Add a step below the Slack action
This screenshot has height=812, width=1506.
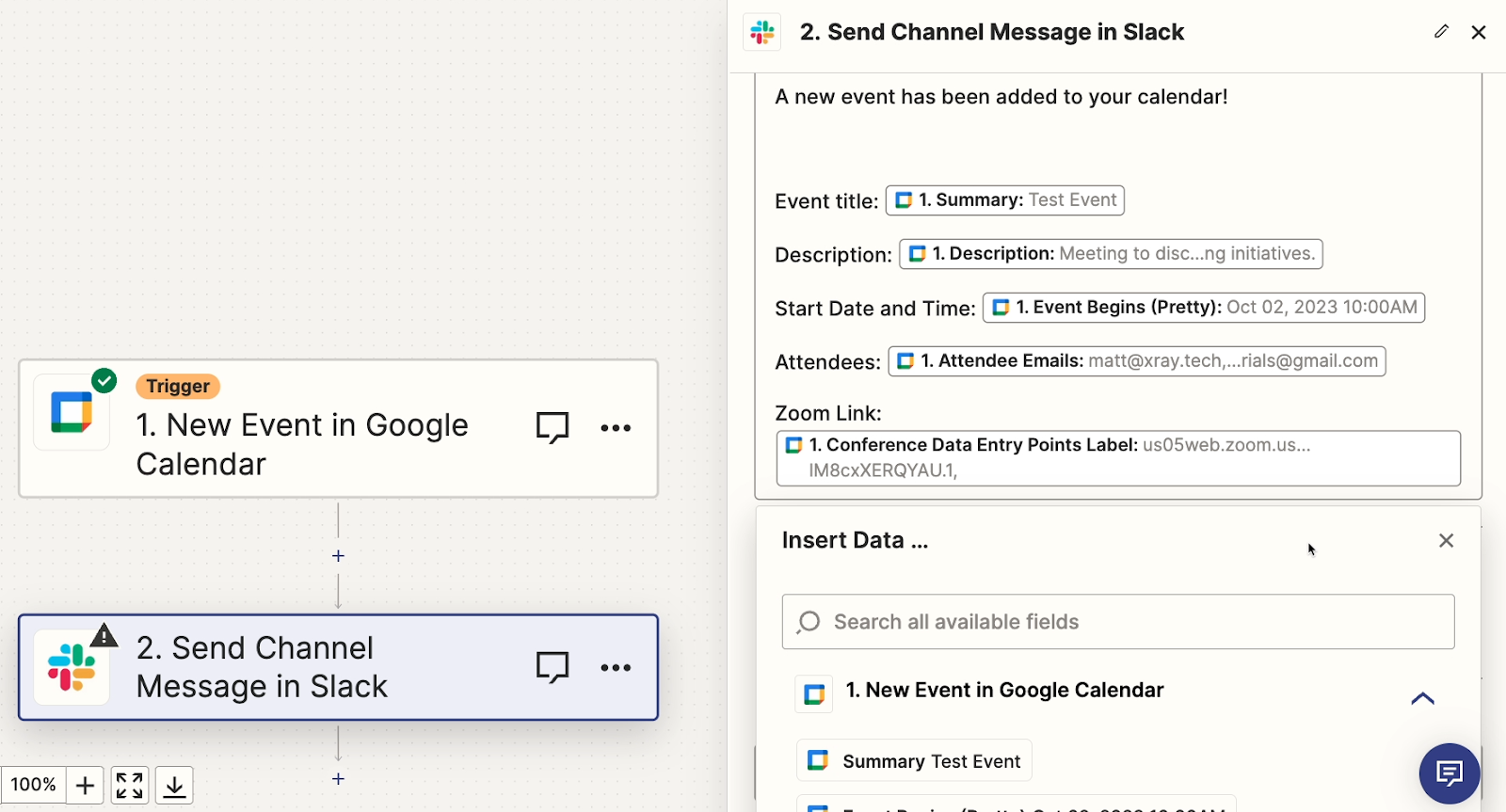pos(338,779)
